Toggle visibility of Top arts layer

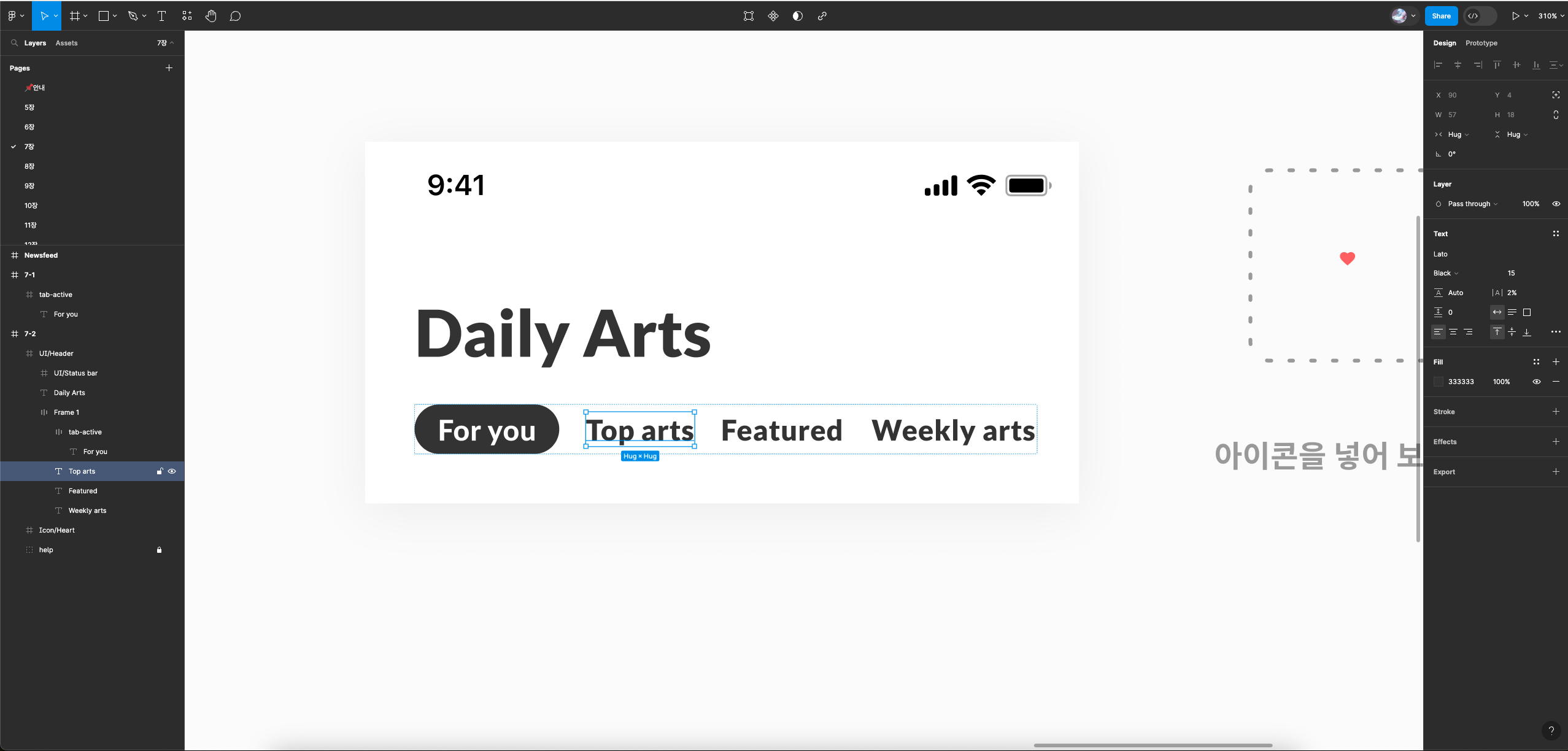(x=172, y=471)
